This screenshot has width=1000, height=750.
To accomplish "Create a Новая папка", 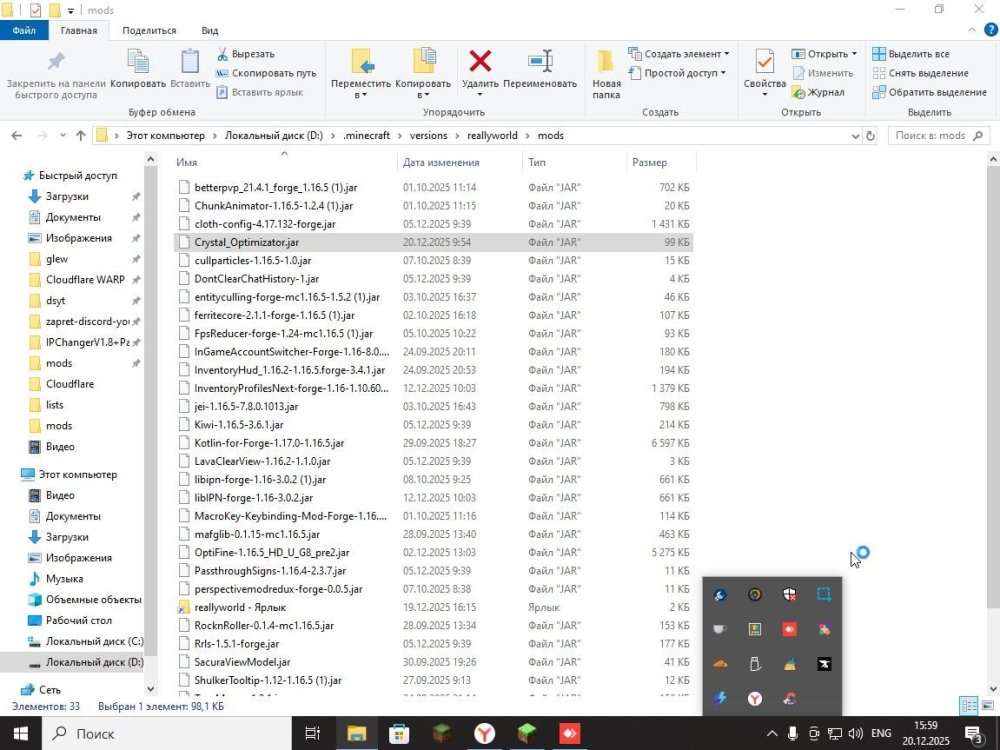I will [x=606, y=74].
